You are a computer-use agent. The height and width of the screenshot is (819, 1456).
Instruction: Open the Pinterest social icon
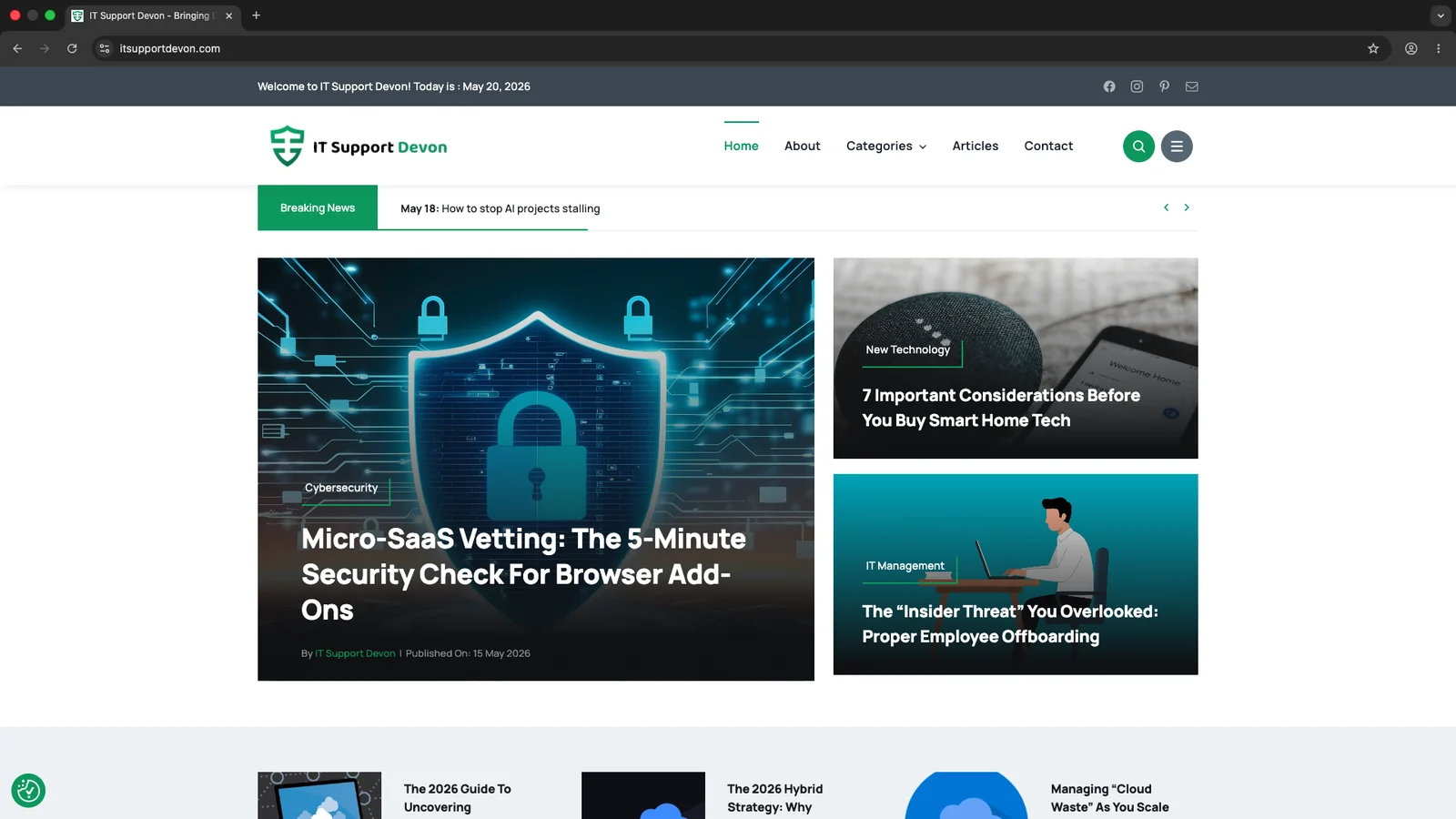(1164, 86)
